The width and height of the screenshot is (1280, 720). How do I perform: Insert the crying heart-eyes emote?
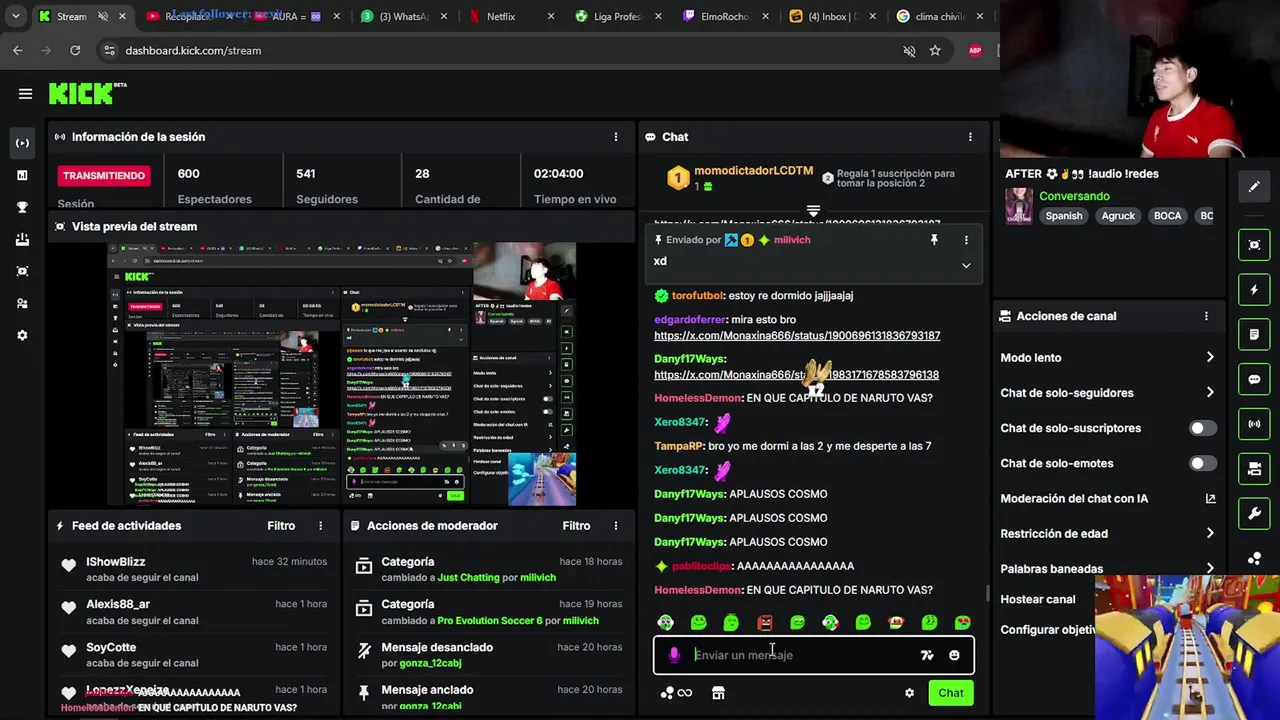click(x=962, y=623)
